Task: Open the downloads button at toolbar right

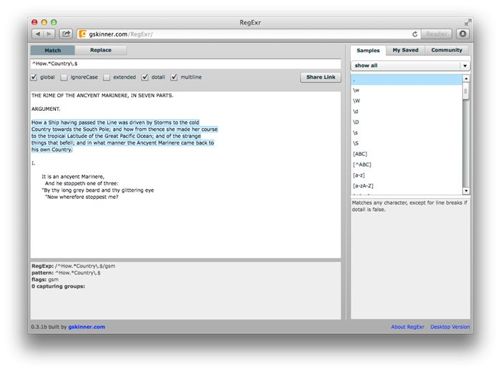Action: (463, 34)
